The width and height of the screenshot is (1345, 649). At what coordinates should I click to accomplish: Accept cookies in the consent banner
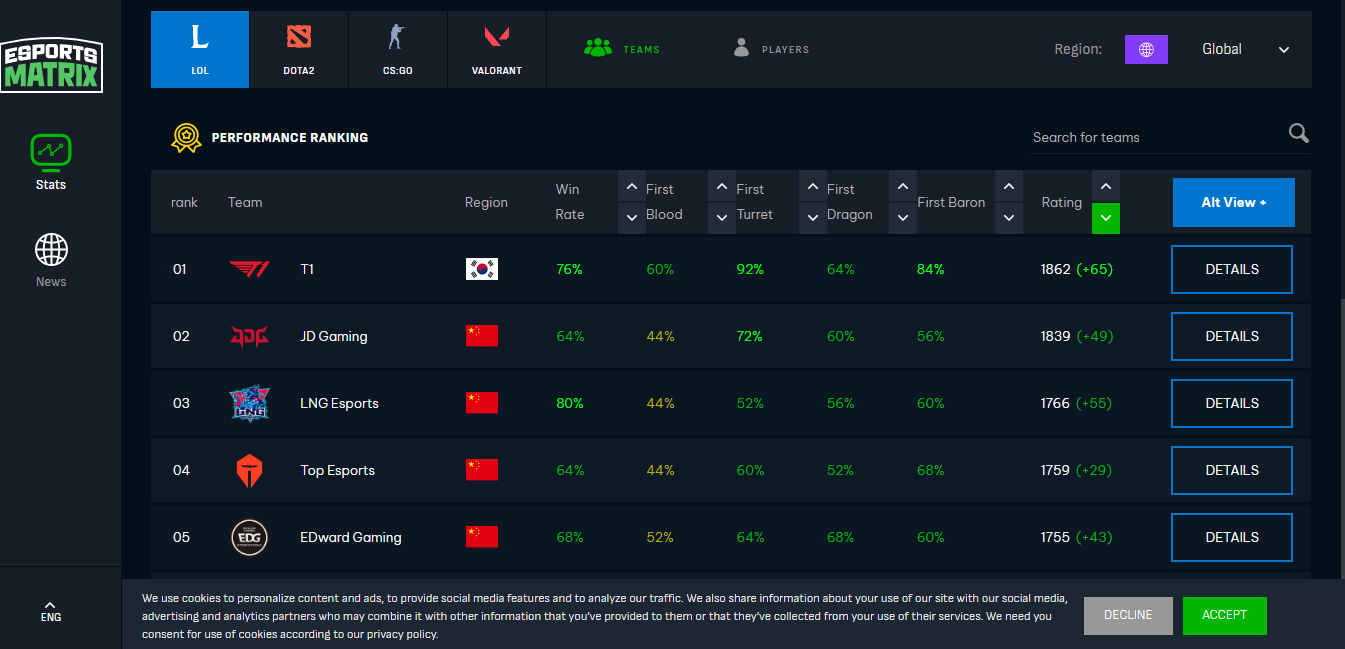tap(1225, 615)
